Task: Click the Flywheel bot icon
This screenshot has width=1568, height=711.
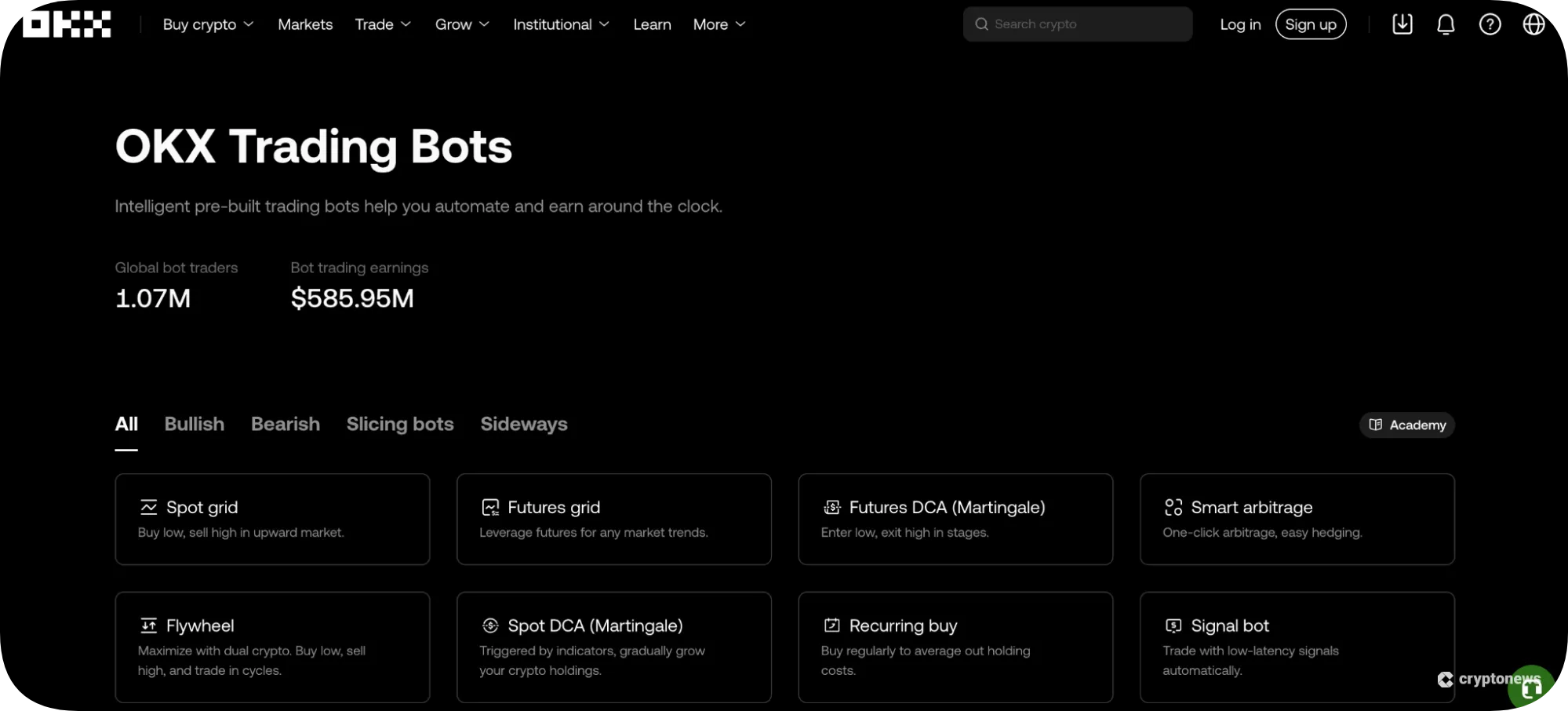Action: point(148,625)
